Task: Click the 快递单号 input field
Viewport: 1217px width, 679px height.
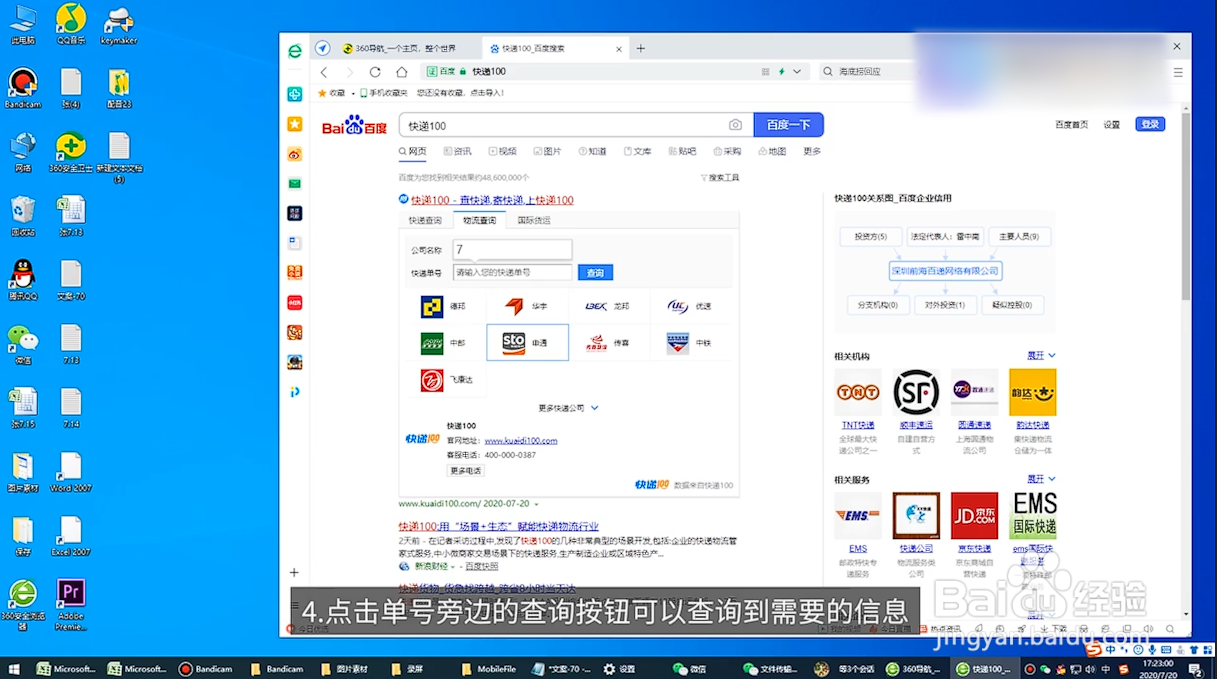Action: (x=512, y=272)
